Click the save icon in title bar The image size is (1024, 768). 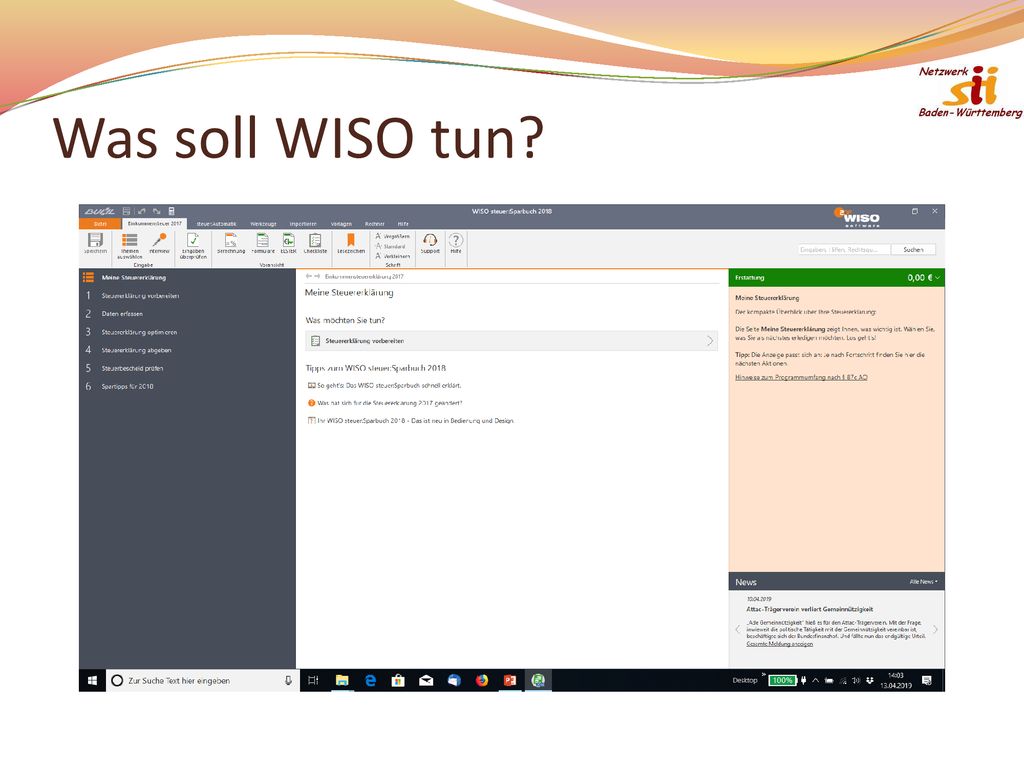[126, 211]
